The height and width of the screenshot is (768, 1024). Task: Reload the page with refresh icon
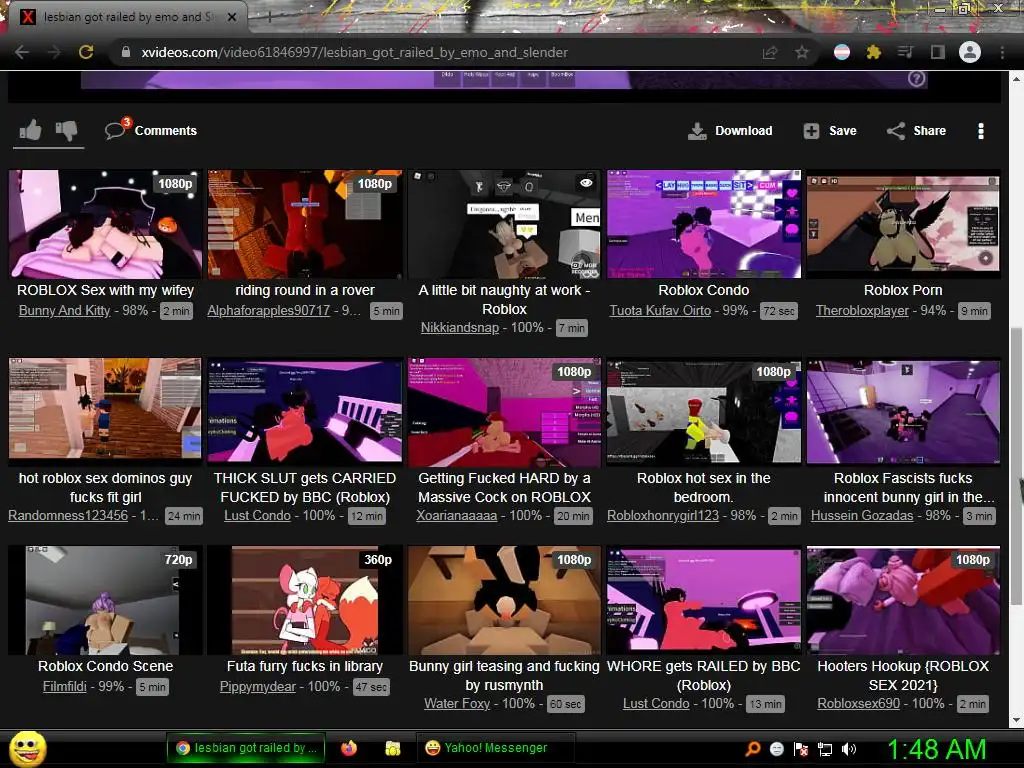click(x=86, y=52)
